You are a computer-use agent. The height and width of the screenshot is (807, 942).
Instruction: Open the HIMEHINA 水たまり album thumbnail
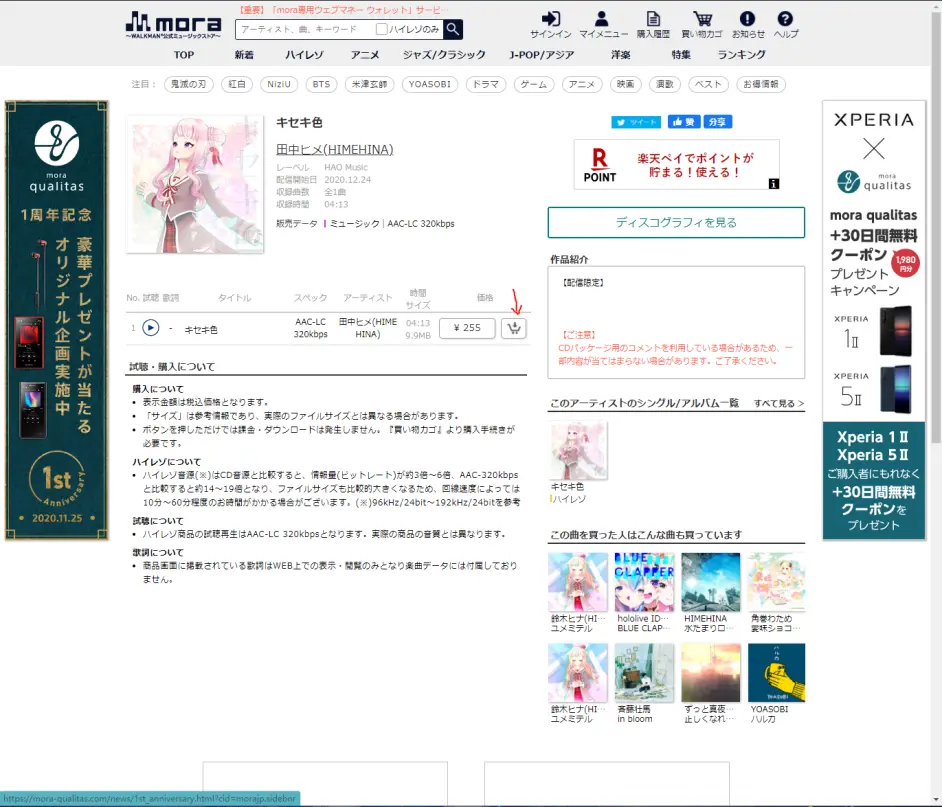711,582
